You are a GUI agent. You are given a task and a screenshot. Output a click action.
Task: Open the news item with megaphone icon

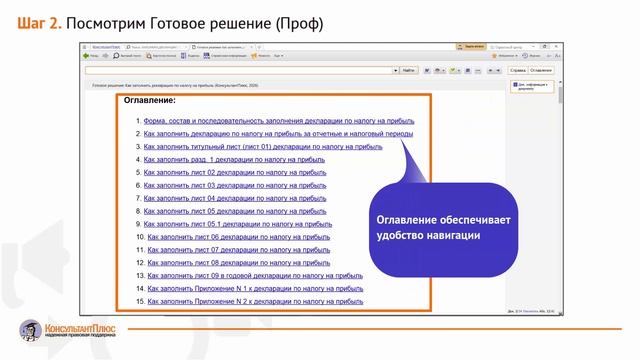(x=260, y=56)
